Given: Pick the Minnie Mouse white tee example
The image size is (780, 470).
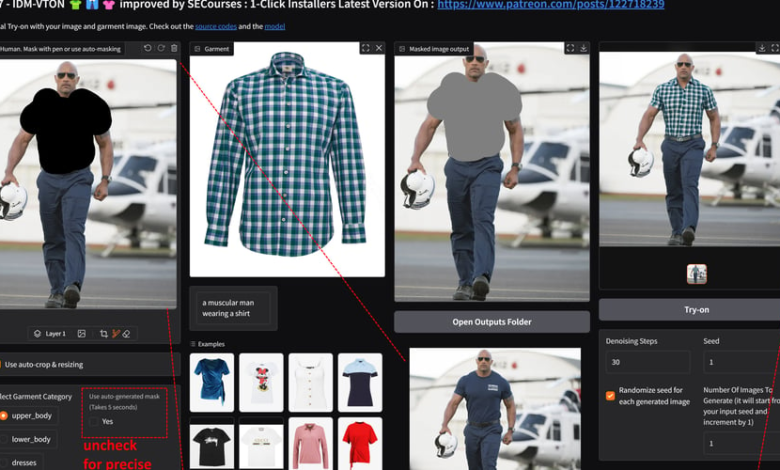Looking at the screenshot, I should pyautogui.click(x=261, y=382).
